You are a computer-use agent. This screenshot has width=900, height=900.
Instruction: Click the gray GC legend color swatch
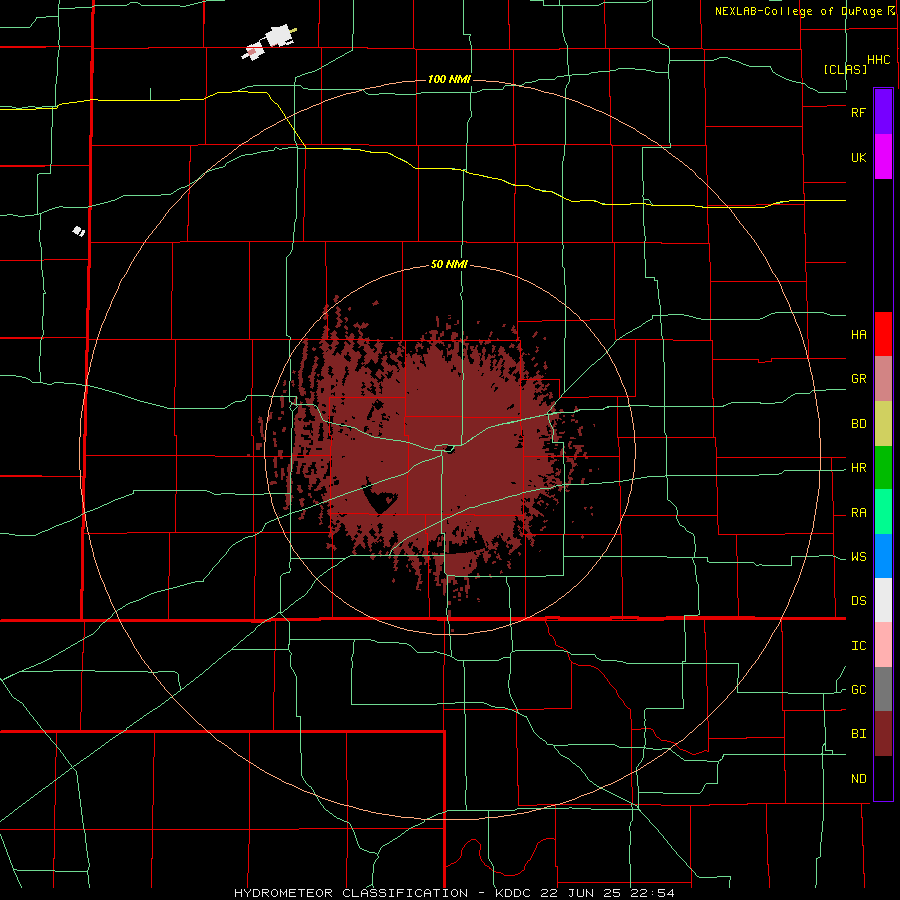(x=883, y=689)
